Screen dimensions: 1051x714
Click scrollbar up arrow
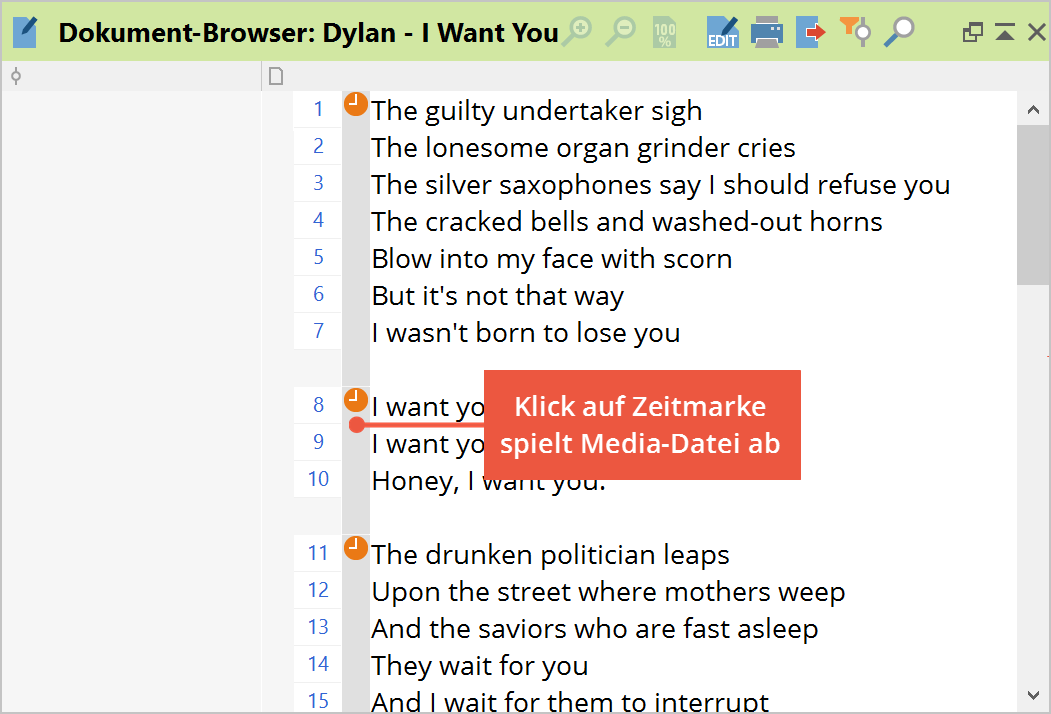1033,109
